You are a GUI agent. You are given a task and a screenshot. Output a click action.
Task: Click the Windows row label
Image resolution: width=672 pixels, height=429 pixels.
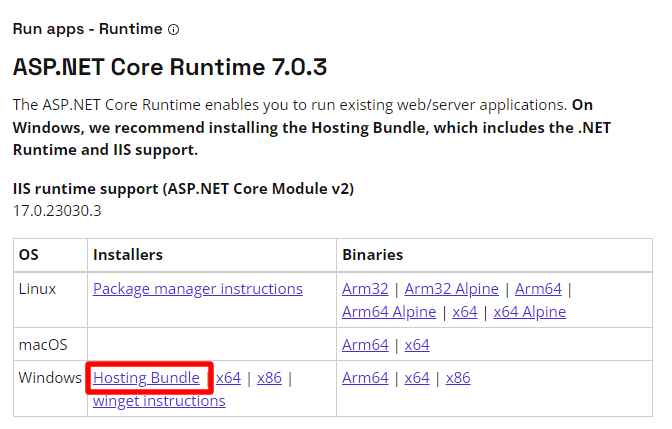point(50,378)
